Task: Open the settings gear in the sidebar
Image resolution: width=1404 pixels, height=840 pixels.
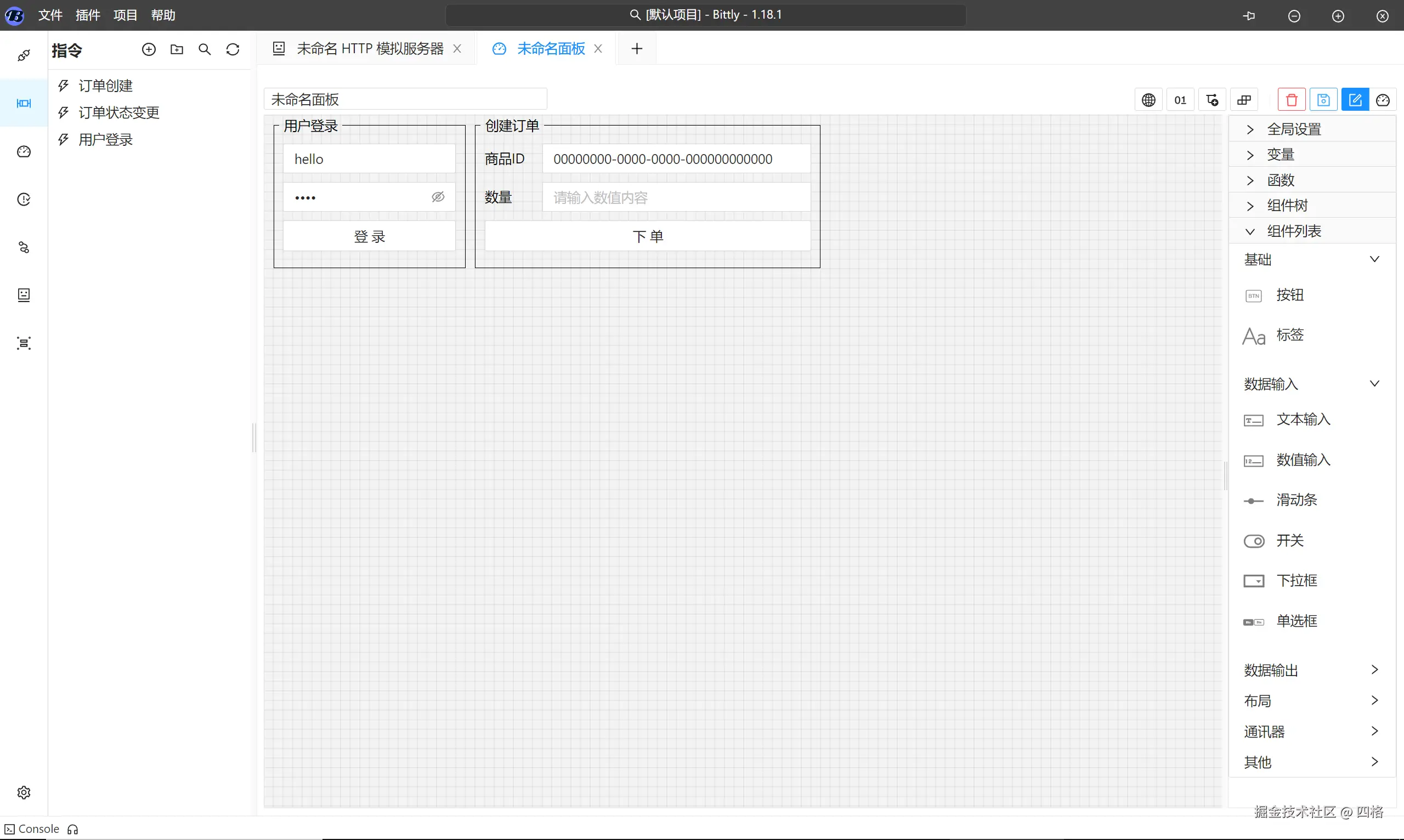Action: tap(24, 792)
